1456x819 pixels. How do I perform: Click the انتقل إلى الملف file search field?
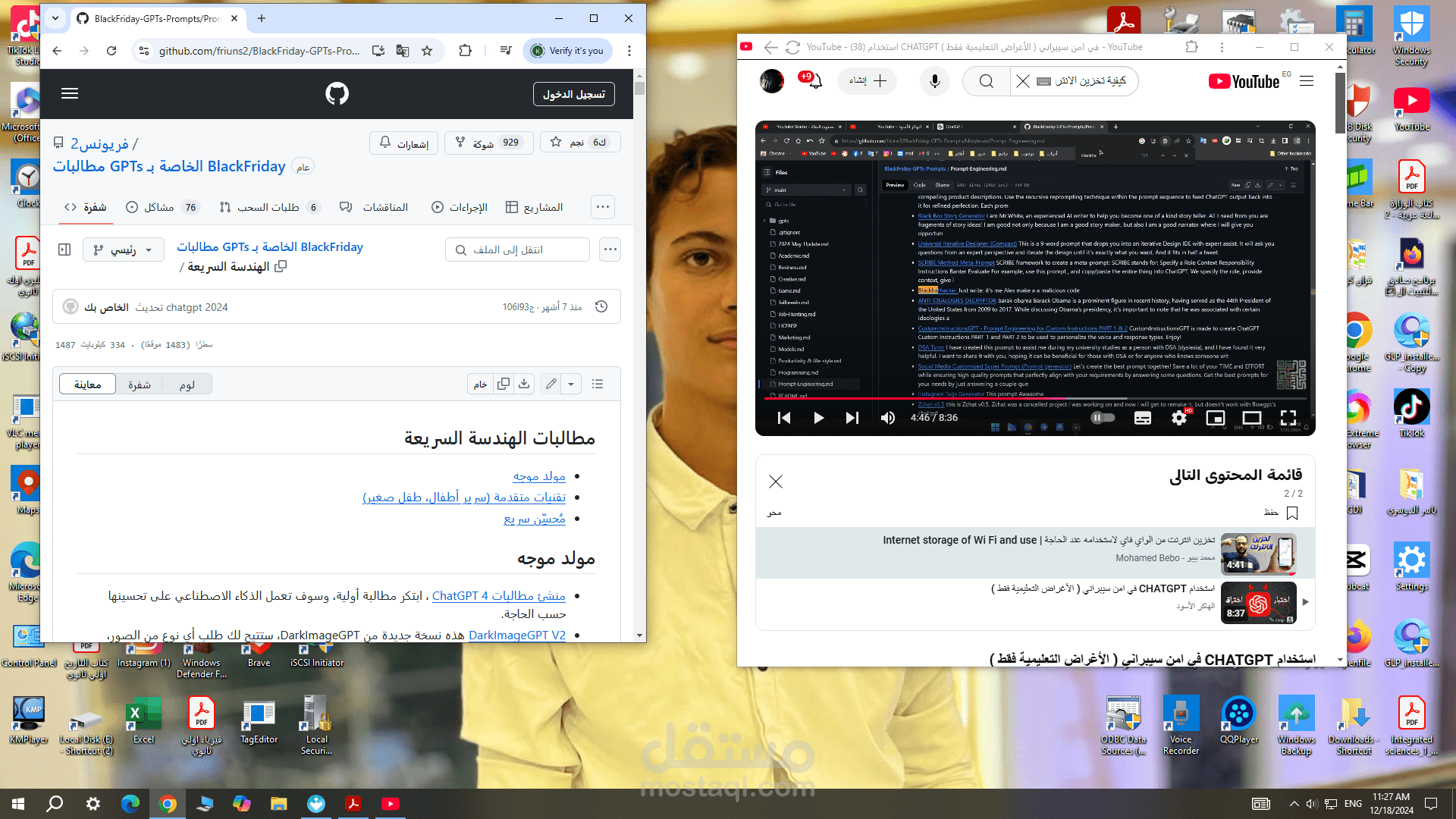pyautogui.click(x=518, y=249)
